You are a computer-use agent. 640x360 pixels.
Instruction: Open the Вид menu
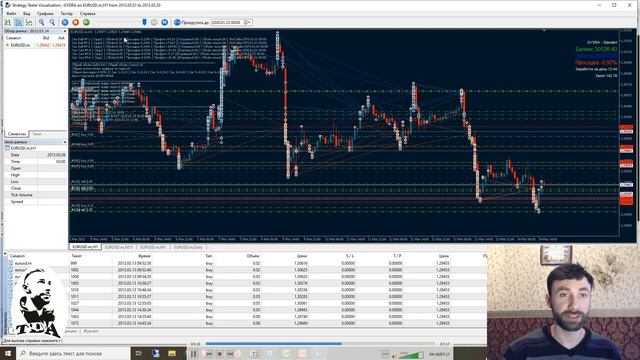click(x=27, y=13)
